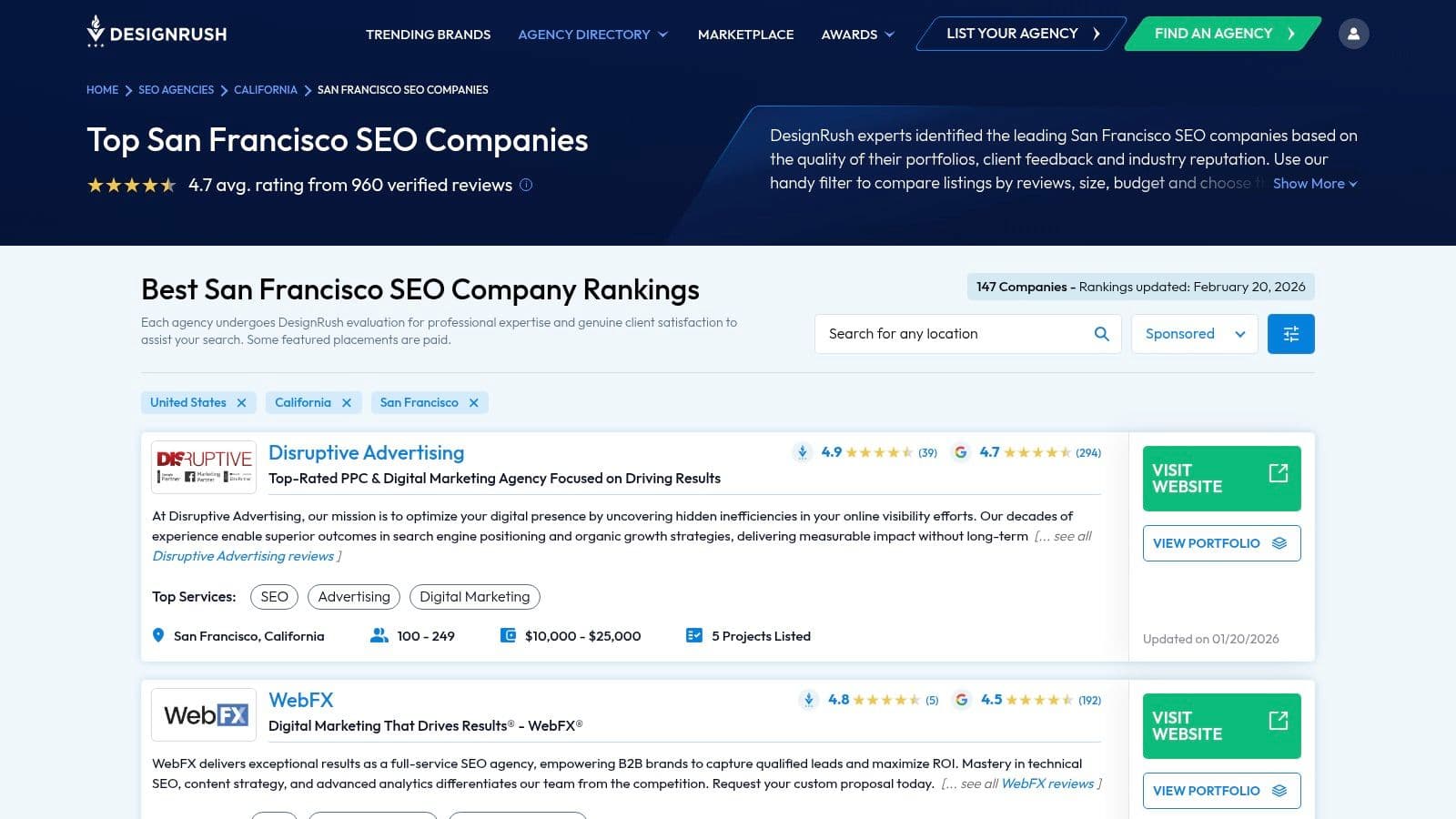Click the external link icon on Disruptive Advertising Visit Website
The width and height of the screenshot is (1456, 819).
pos(1279,473)
